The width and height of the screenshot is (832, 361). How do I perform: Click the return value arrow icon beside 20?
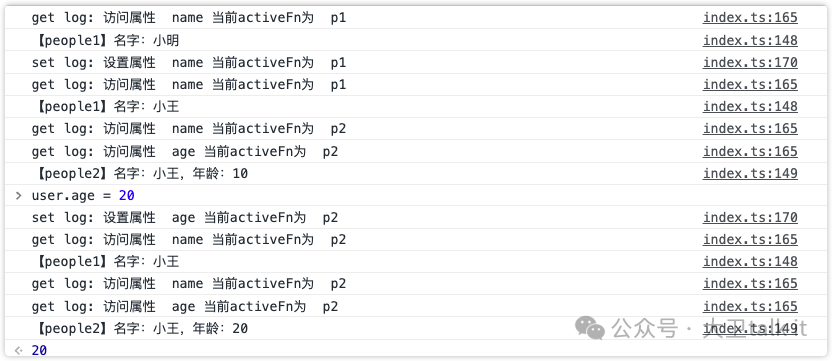[x=19, y=350]
